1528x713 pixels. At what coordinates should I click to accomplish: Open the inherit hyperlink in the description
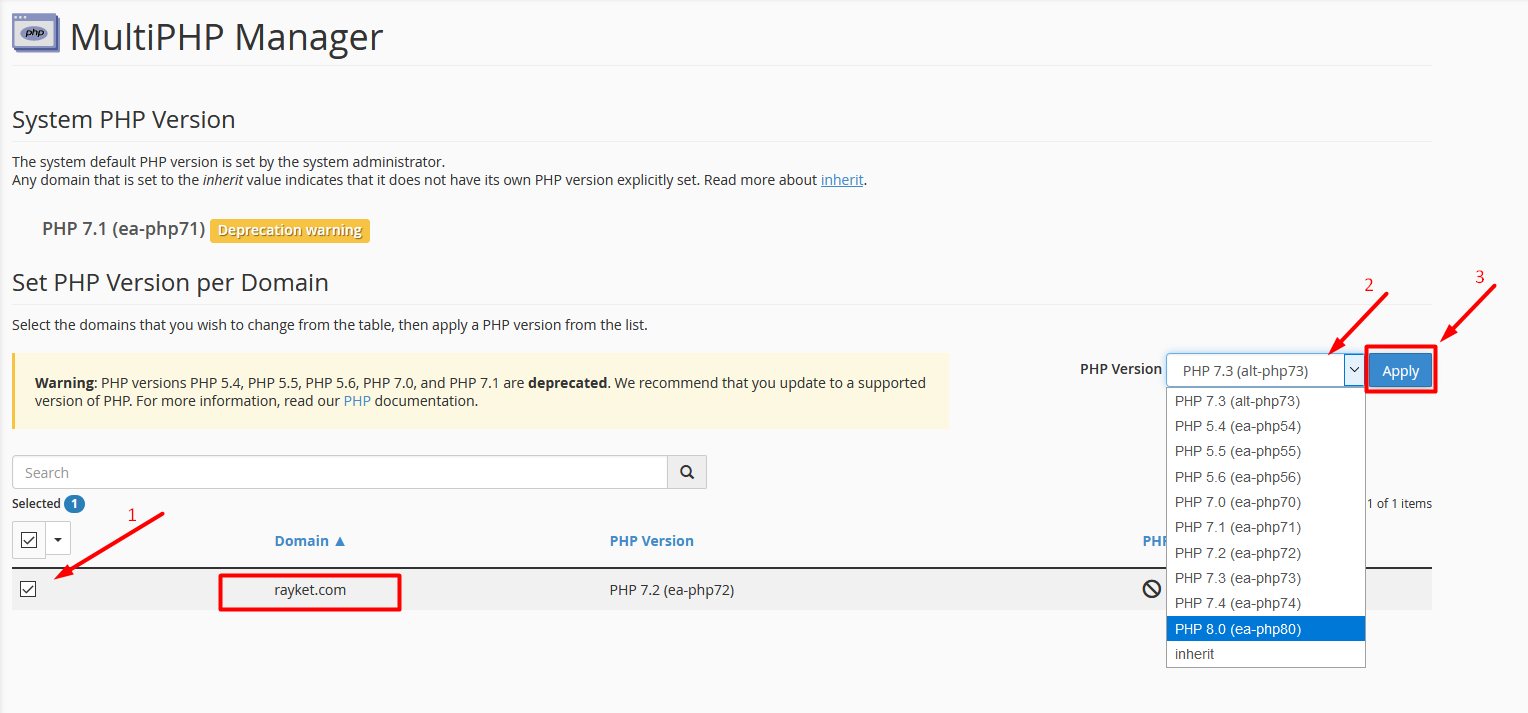click(x=842, y=179)
